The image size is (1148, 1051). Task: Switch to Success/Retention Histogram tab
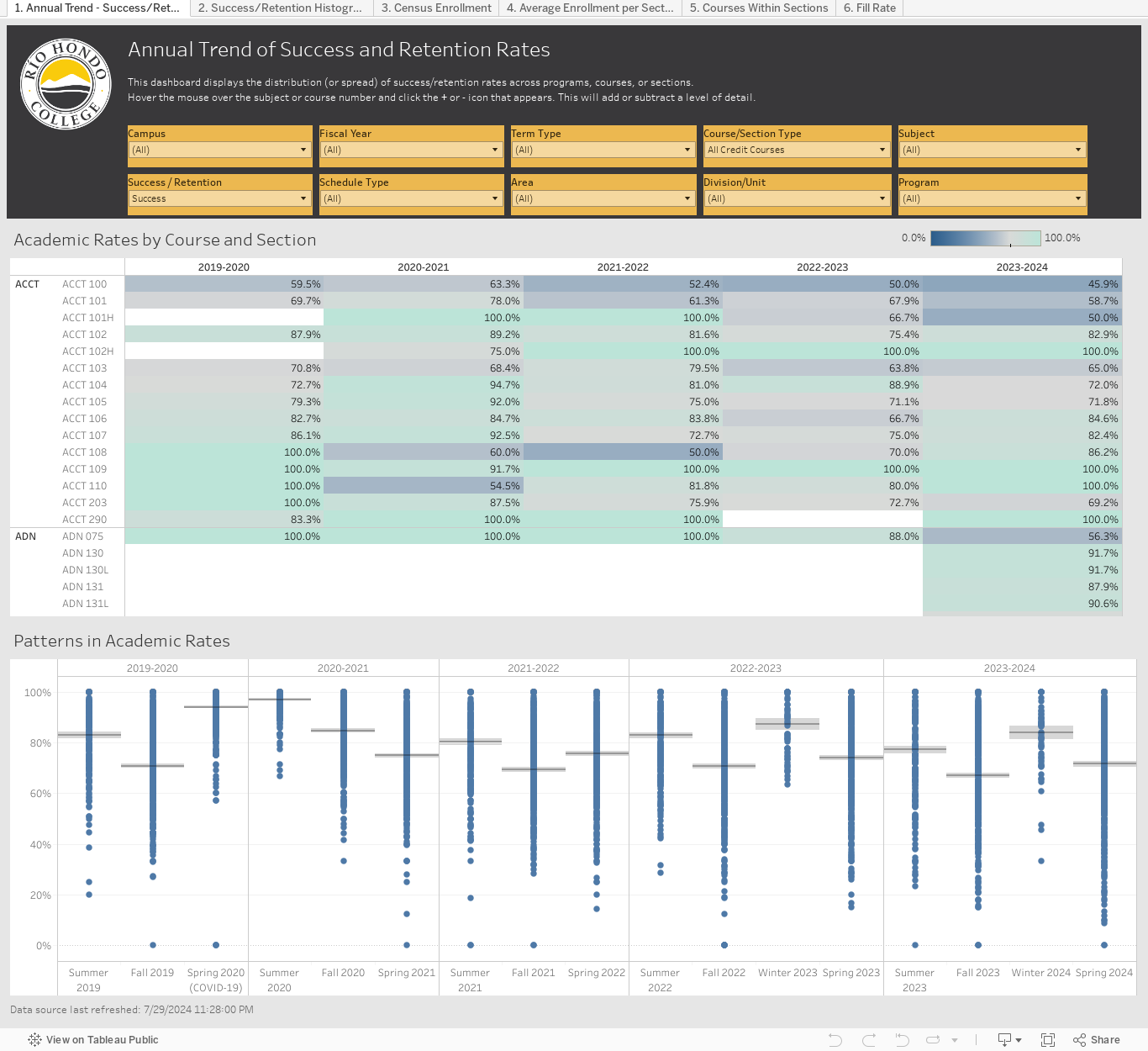[x=281, y=8]
